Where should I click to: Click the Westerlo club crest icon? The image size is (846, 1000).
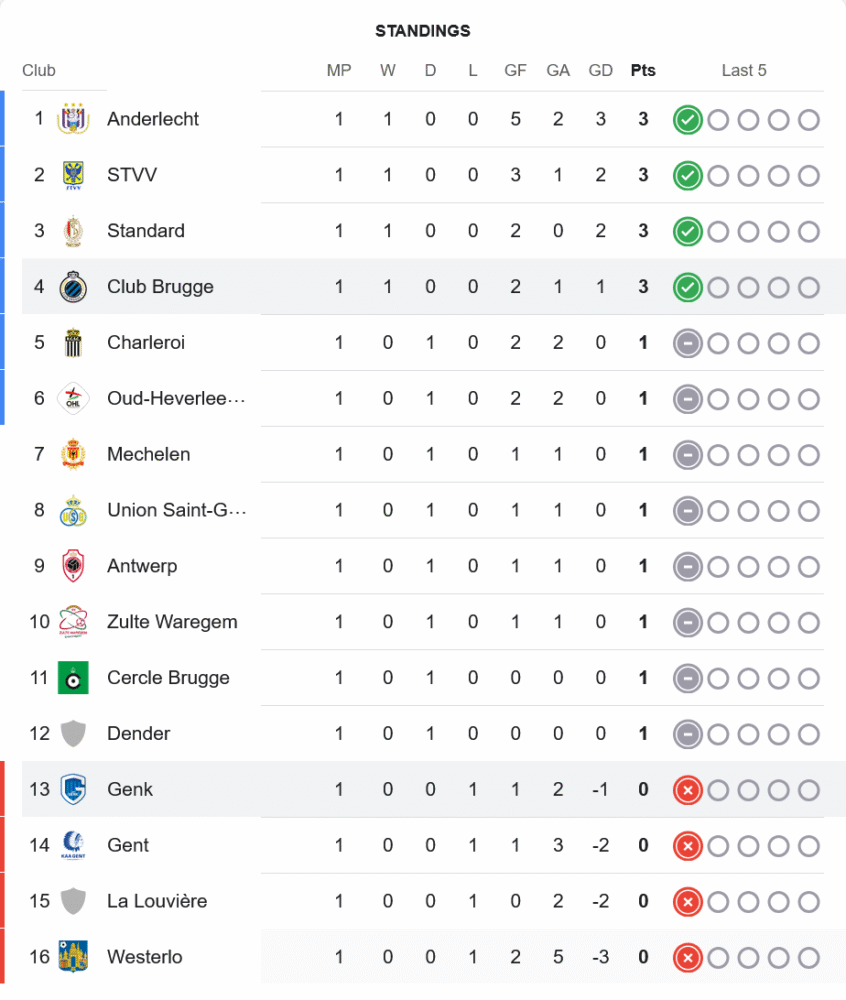(73, 957)
